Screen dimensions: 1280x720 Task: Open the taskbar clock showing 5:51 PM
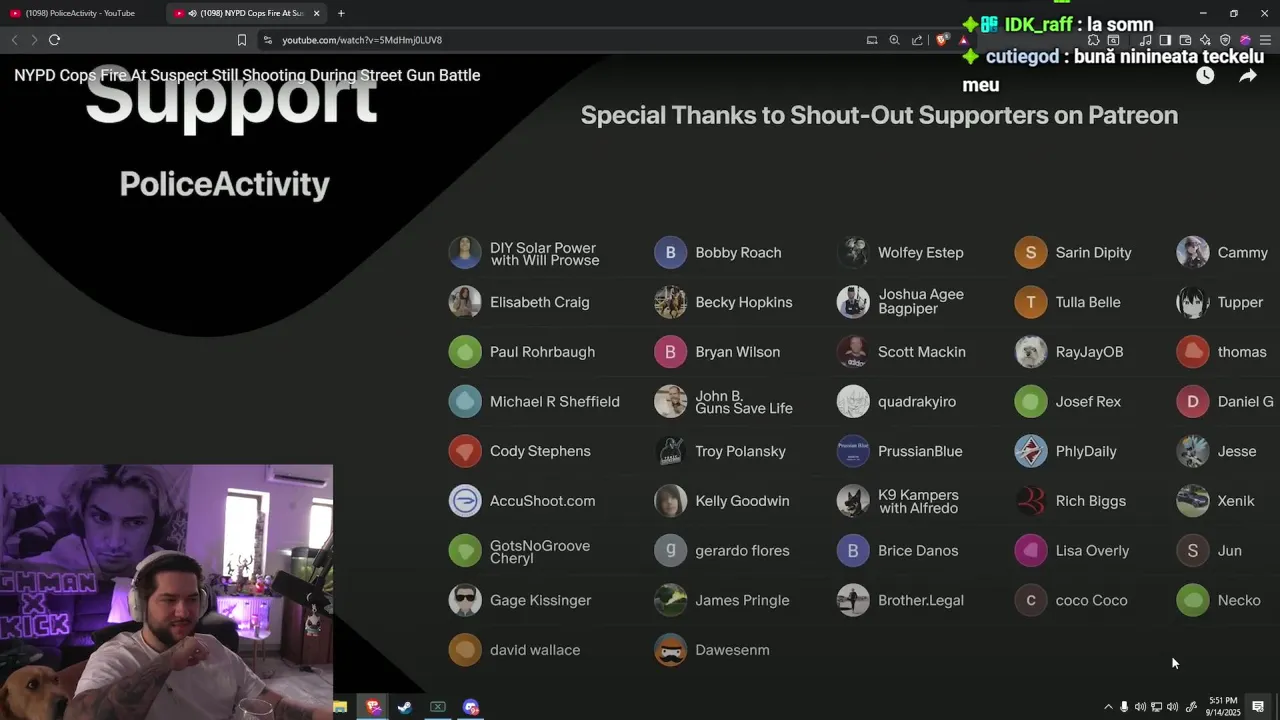point(1223,707)
